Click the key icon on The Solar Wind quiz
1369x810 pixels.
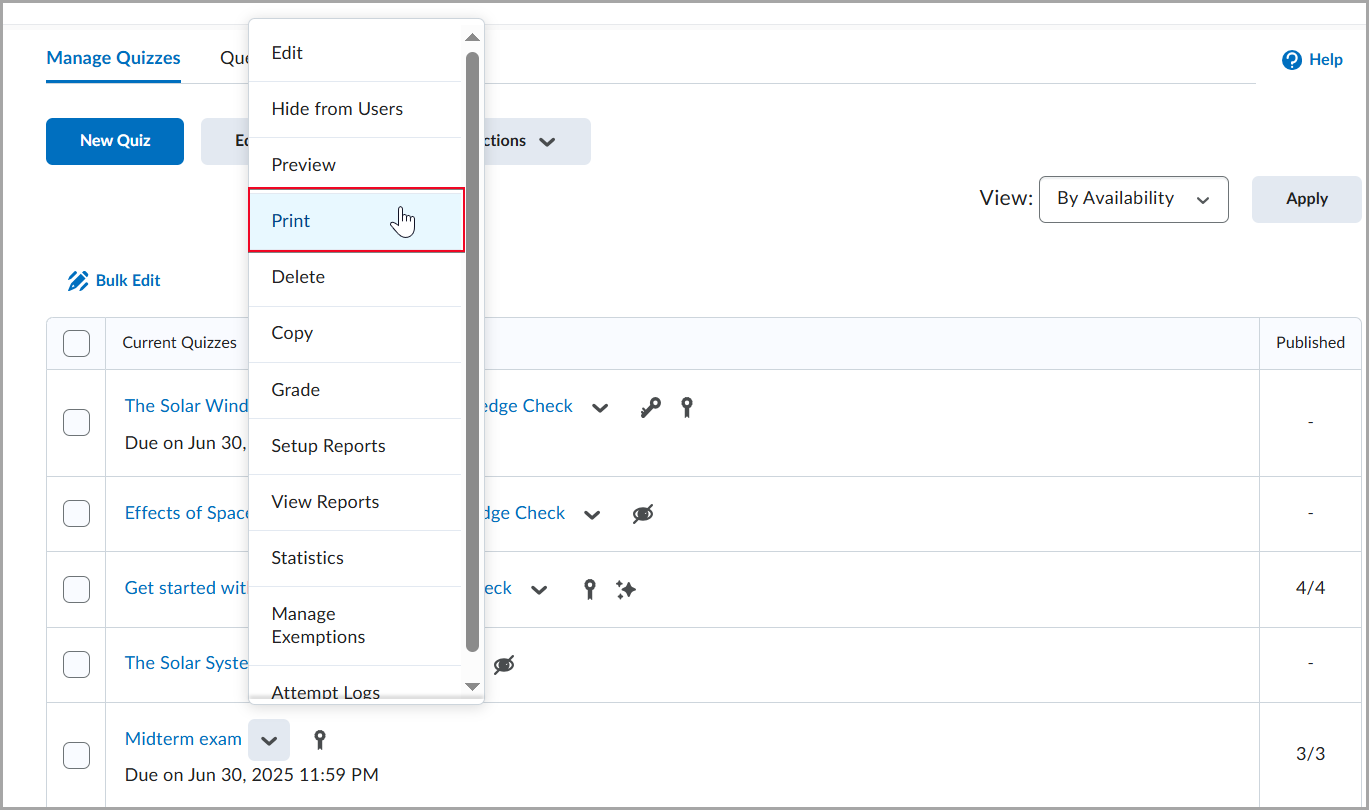[651, 407]
